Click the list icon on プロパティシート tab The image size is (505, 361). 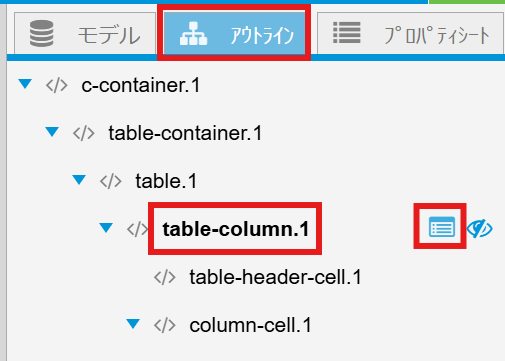click(347, 33)
